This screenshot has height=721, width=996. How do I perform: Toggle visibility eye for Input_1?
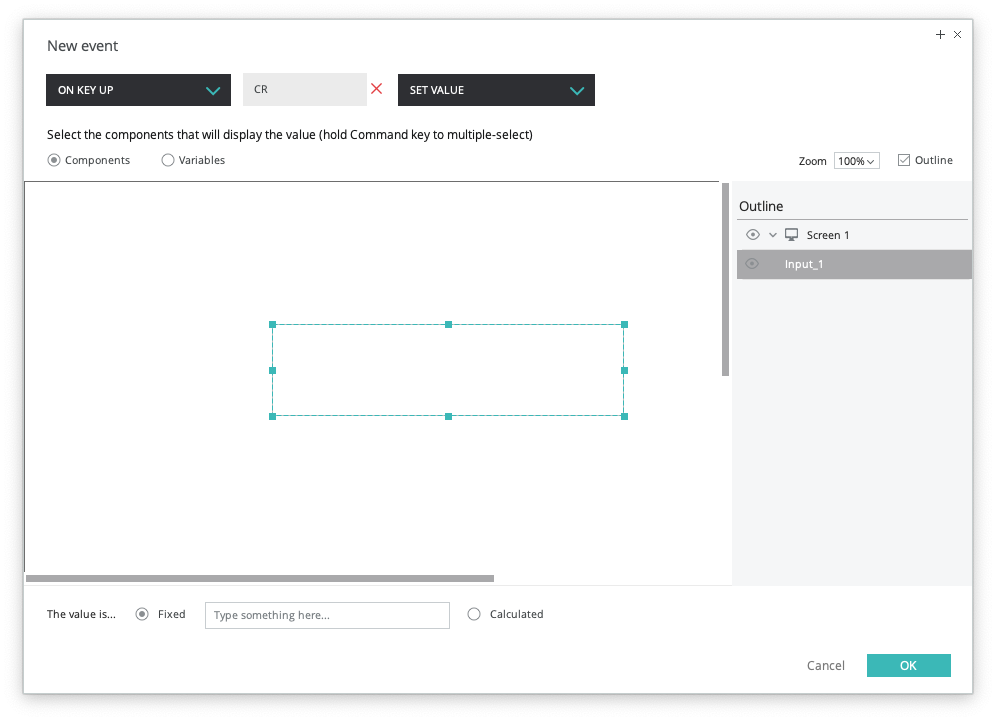[752, 264]
